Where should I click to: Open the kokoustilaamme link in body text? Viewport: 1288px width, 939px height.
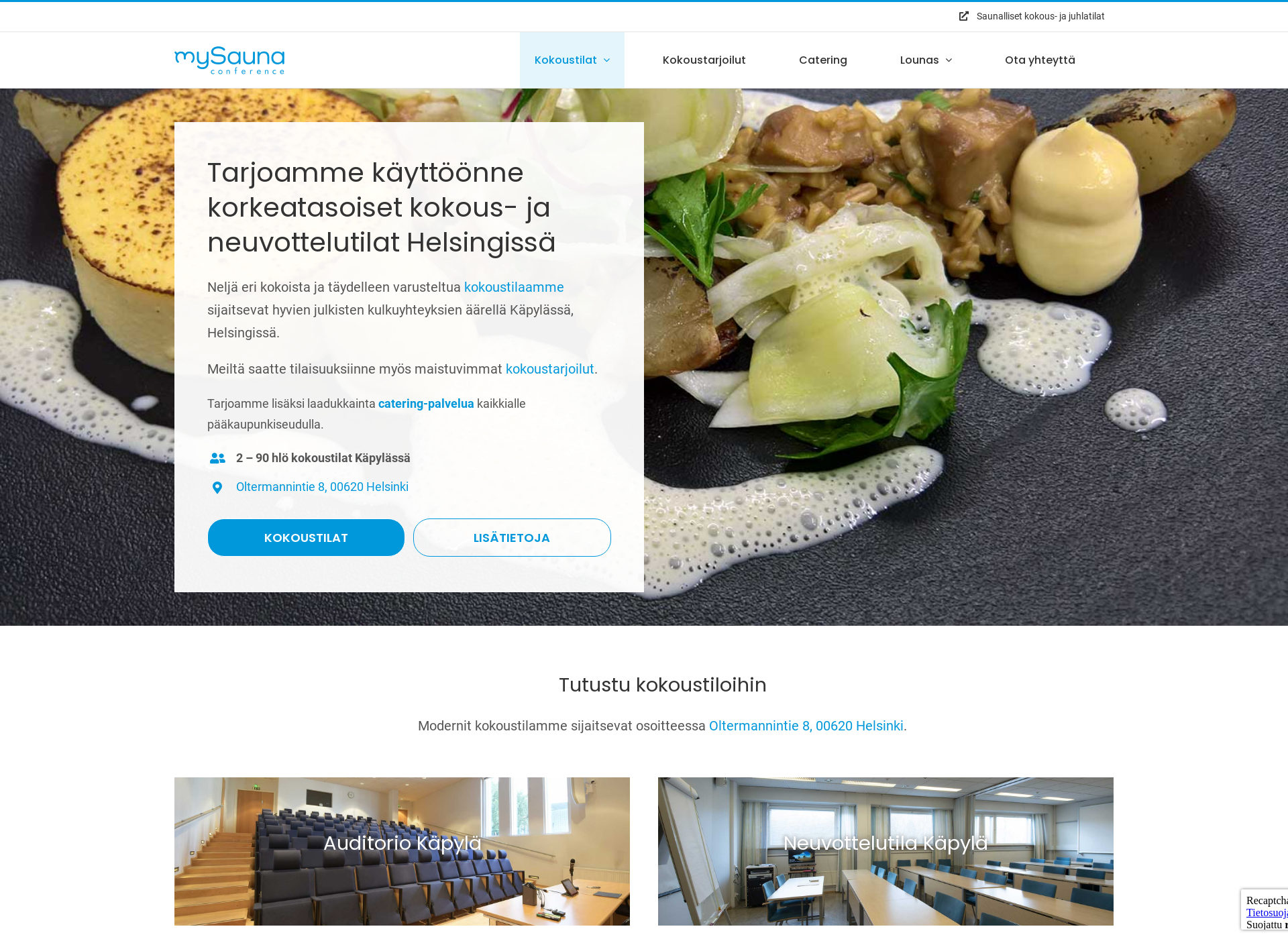pyautogui.click(x=513, y=287)
